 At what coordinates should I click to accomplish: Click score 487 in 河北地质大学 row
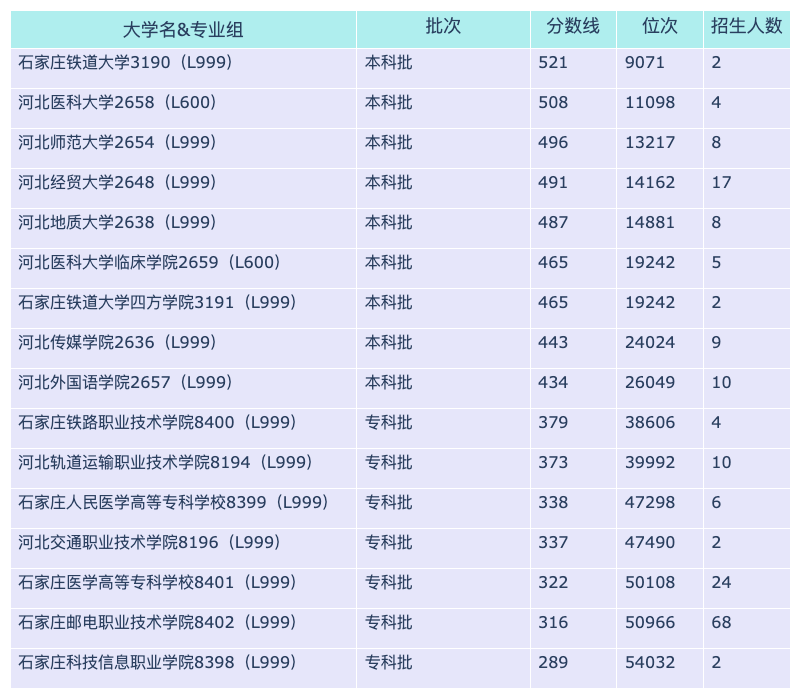coord(553,222)
